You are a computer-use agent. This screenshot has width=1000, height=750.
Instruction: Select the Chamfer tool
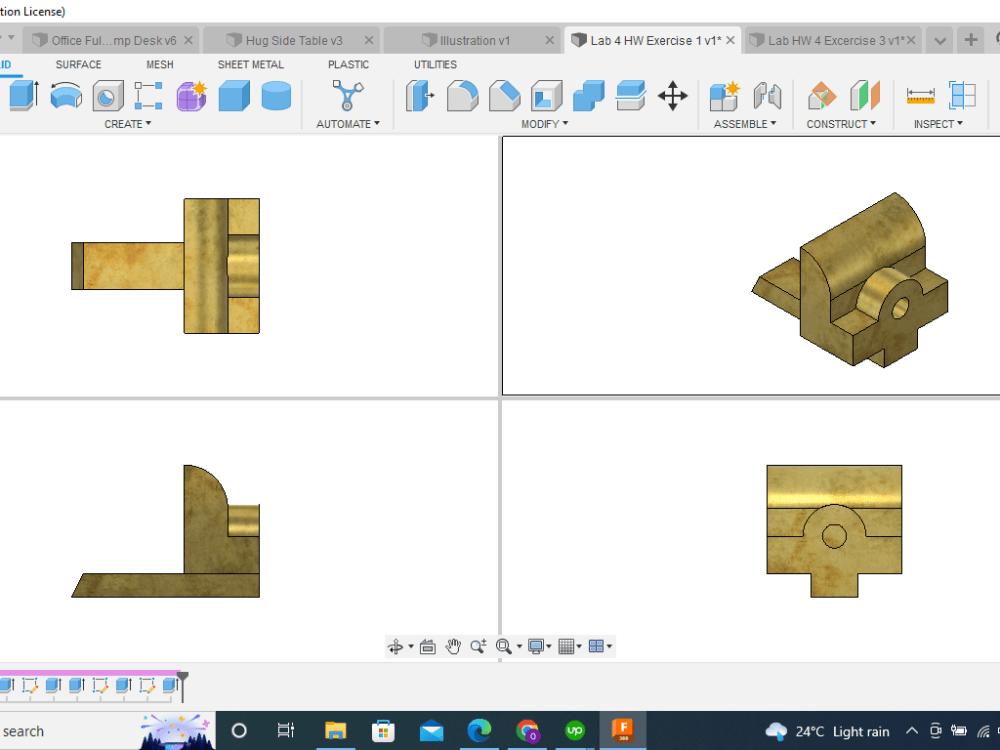click(x=504, y=96)
